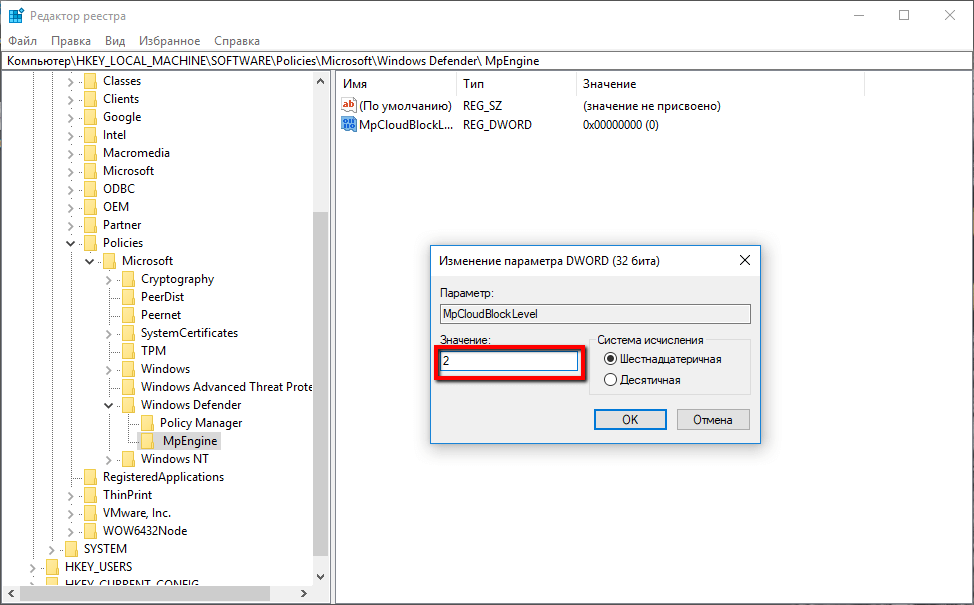This screenshot has width=974, height=605.
Task: Select the ODBC folder icon
Action: click(91, 189)
